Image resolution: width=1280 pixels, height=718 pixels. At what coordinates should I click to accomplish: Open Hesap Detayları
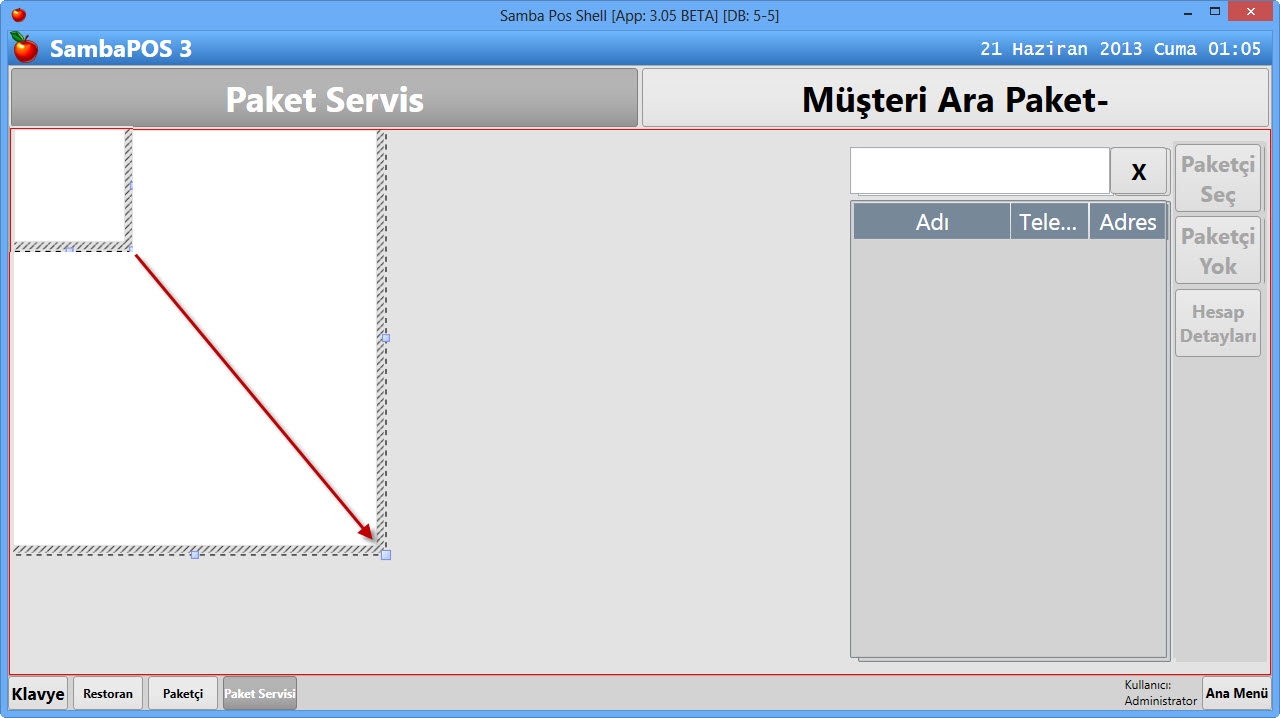[1217, 323]
